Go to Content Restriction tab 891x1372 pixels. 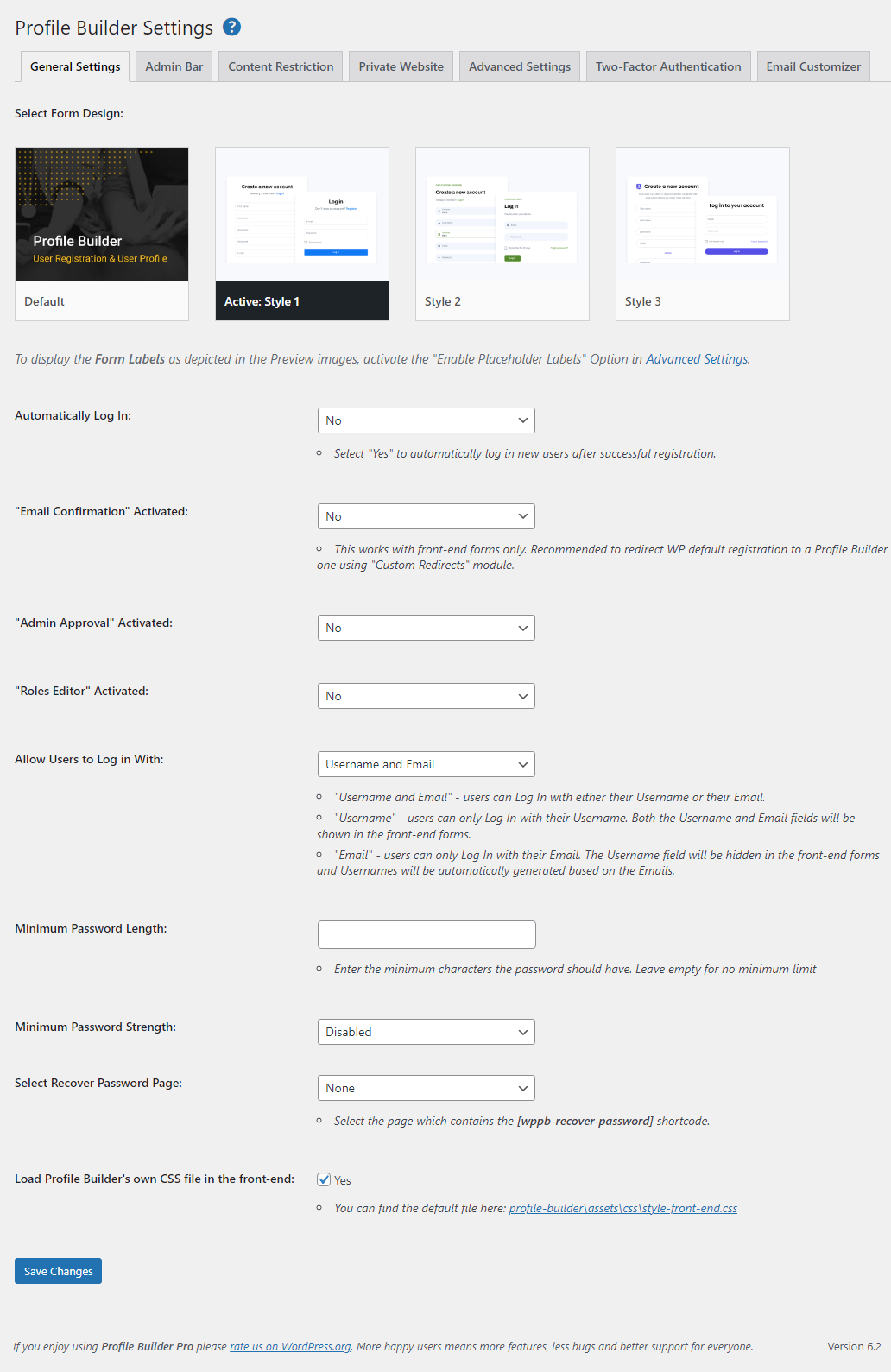(281, 66)
